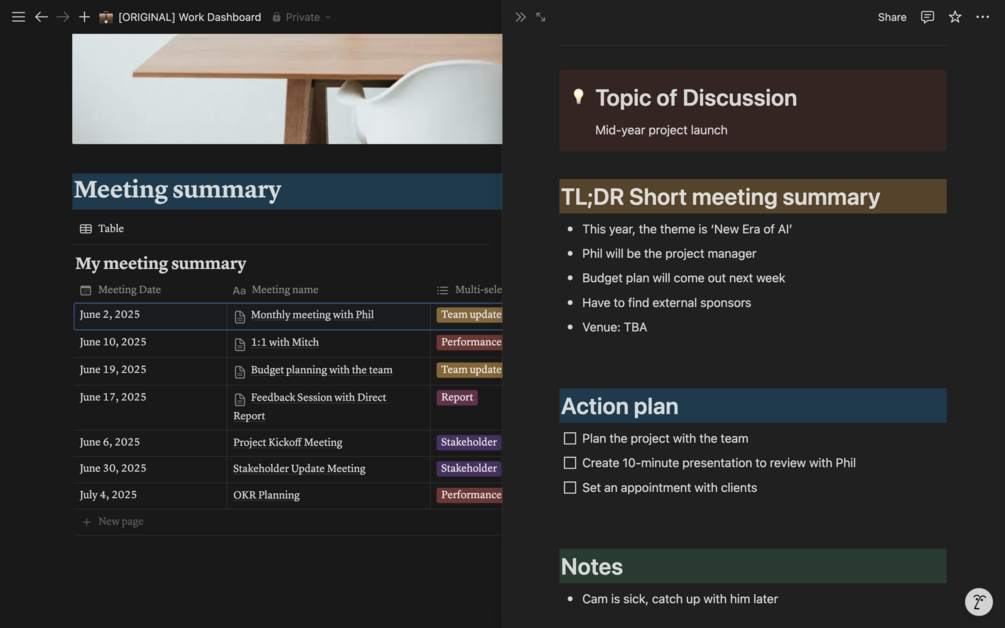
Task: Check 'Plan the project with the team'
Action: click(570, 439)
